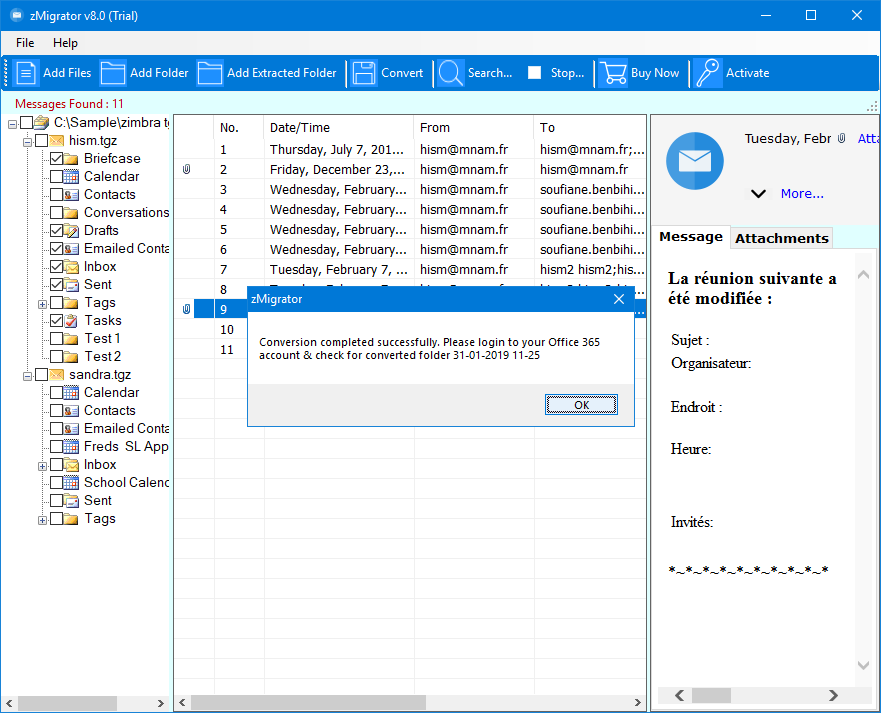This screenshot has height=713, width=881.
Task: Click the preview pane horizontal scrollbar thumb
Action: click(x=711, y=696)
